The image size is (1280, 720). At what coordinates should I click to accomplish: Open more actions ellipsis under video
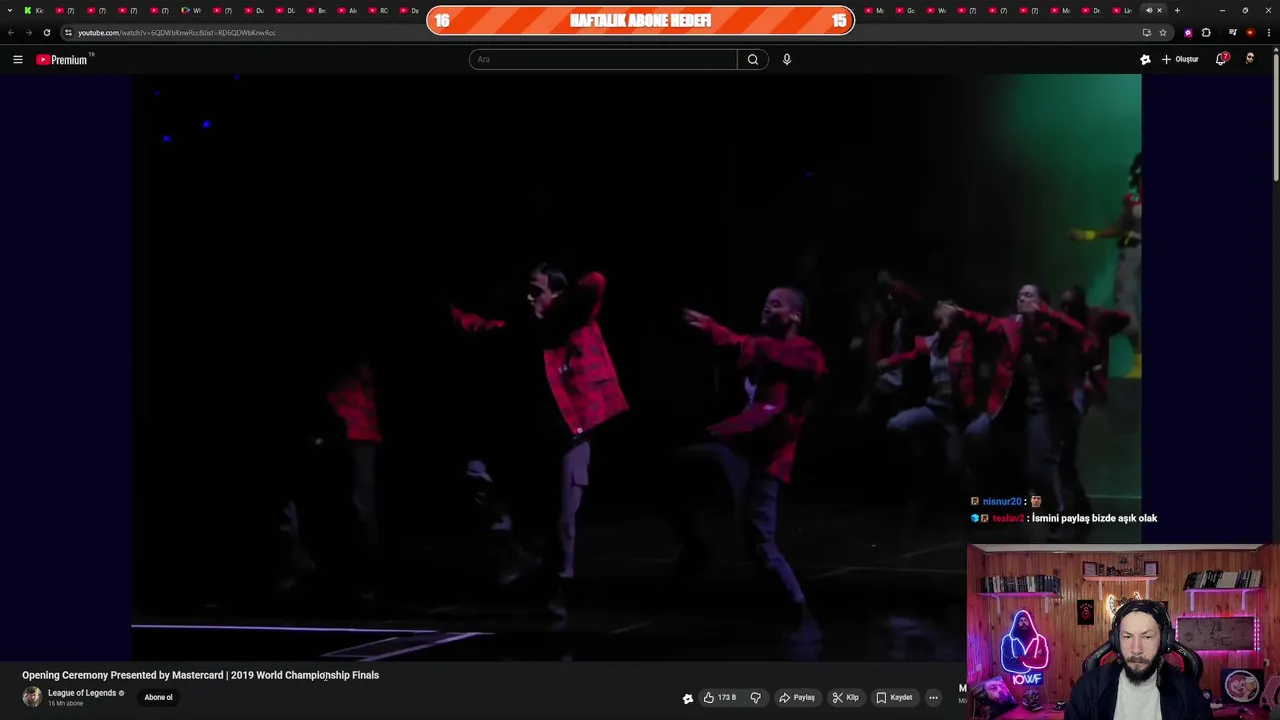coord(933,697)
